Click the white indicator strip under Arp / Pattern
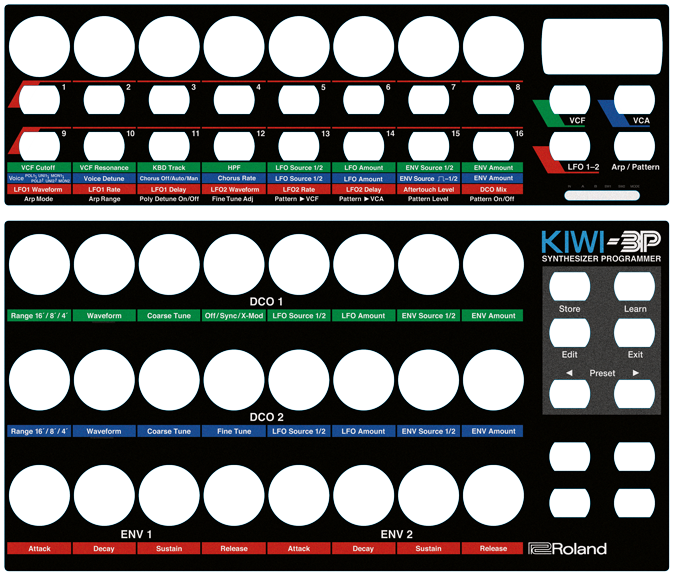 click(602, 196)
